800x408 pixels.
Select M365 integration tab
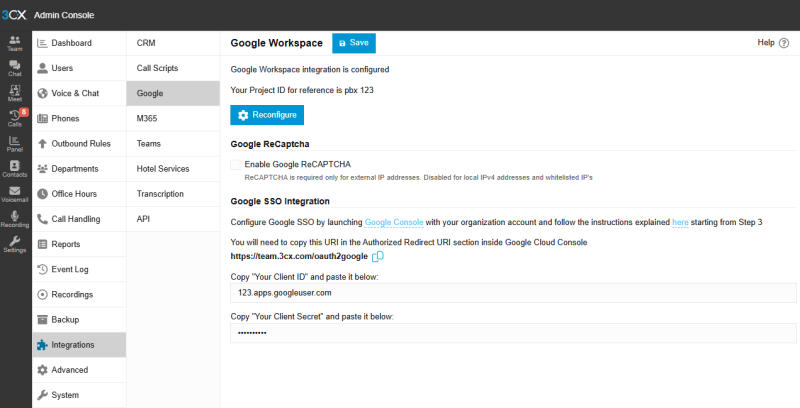(x=173, y=118)
